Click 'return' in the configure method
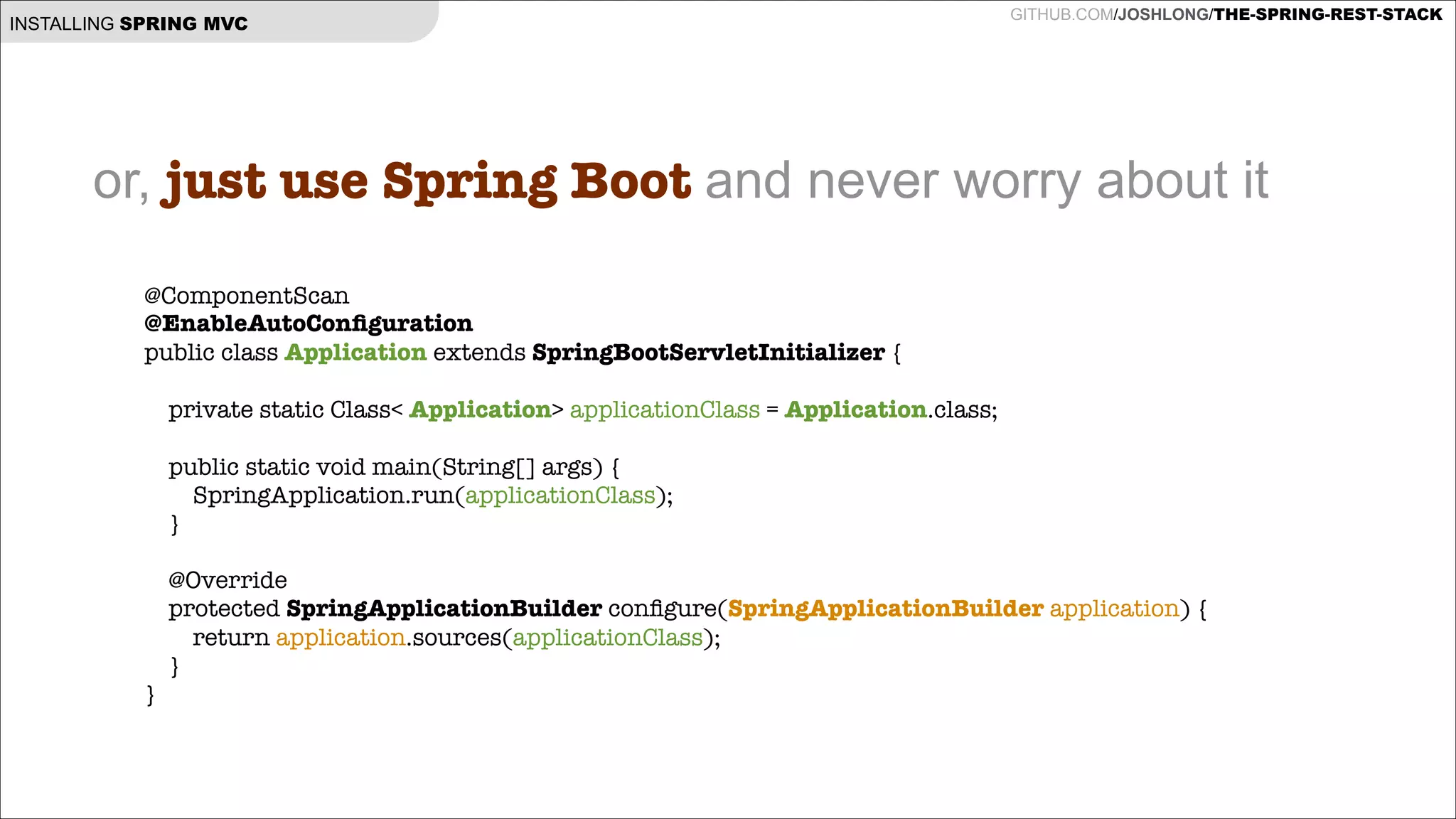The height and width of the screenshot is (819, 1456). pos(230,638)
